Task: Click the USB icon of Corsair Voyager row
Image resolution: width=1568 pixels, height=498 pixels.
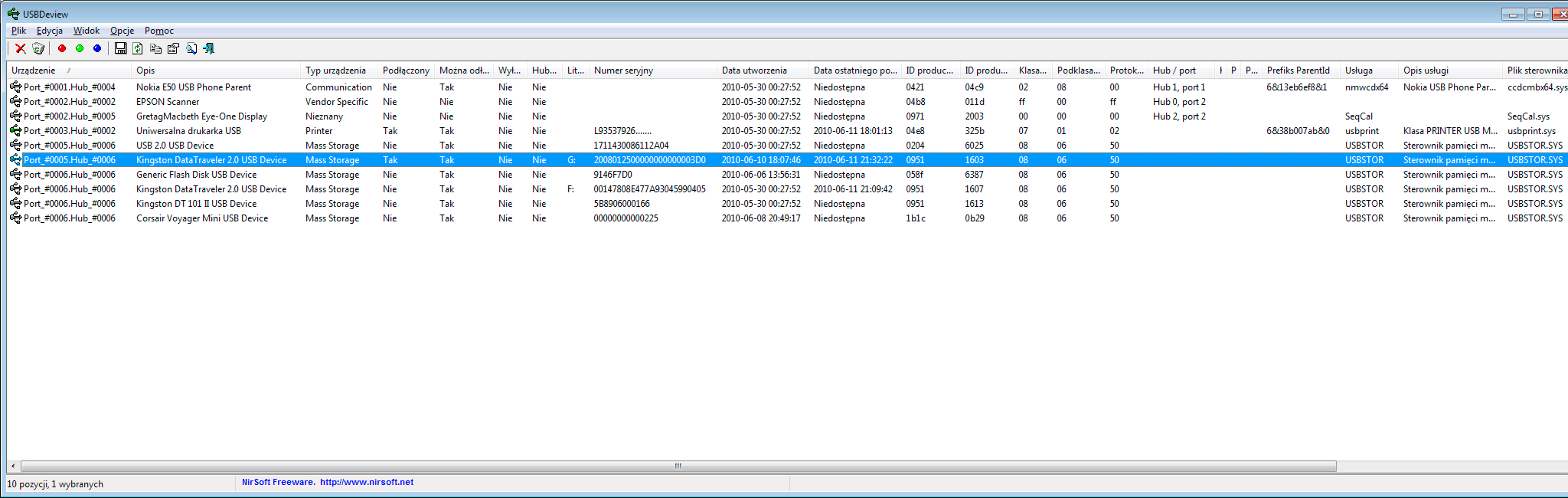Action: (x=15, y=218)
